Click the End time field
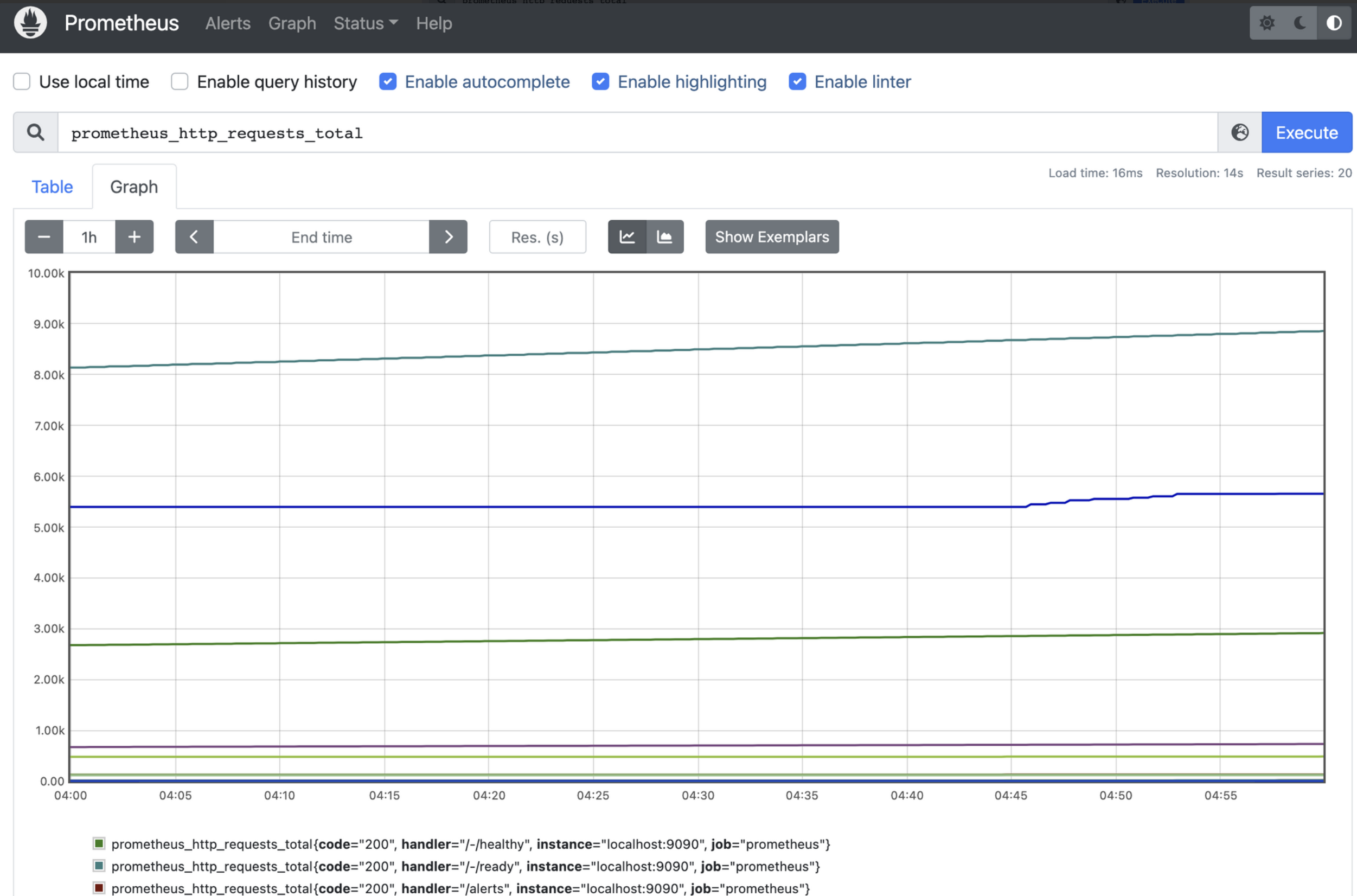Screen dimensions: 1357x896 click(x=322, y=236)
